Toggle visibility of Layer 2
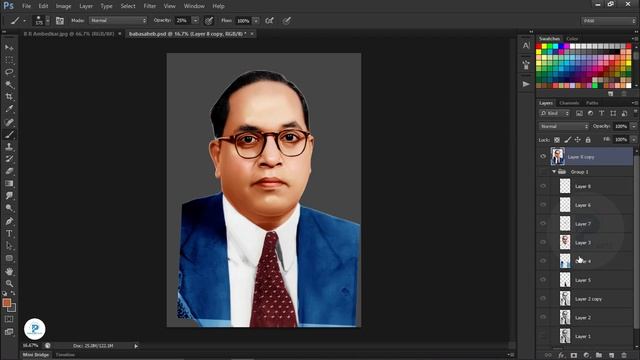 click(x=543, y=317)
